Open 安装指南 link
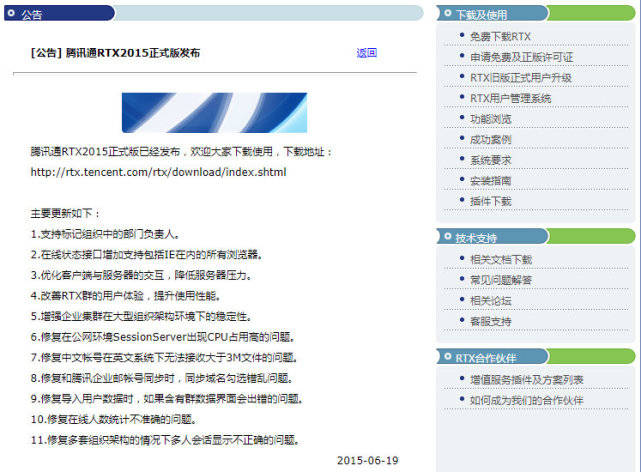This screenshot has height=472, width=641. pos(491,181)
